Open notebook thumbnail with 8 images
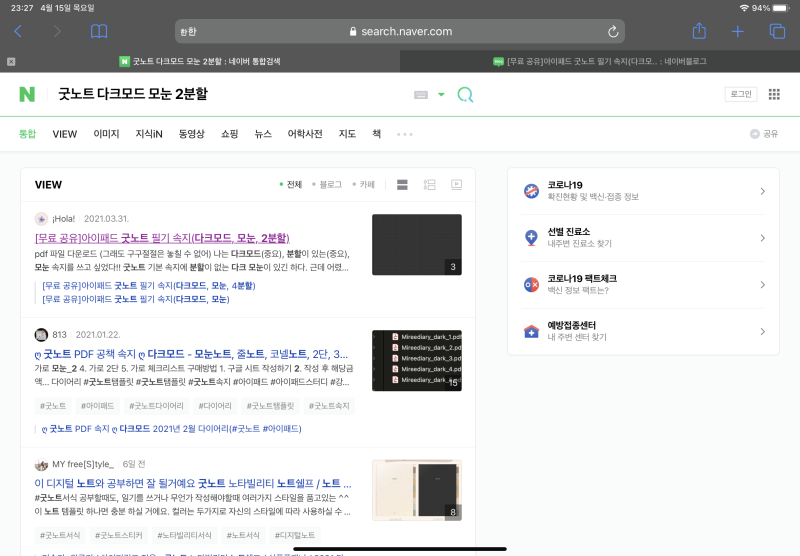 point(417,490)
